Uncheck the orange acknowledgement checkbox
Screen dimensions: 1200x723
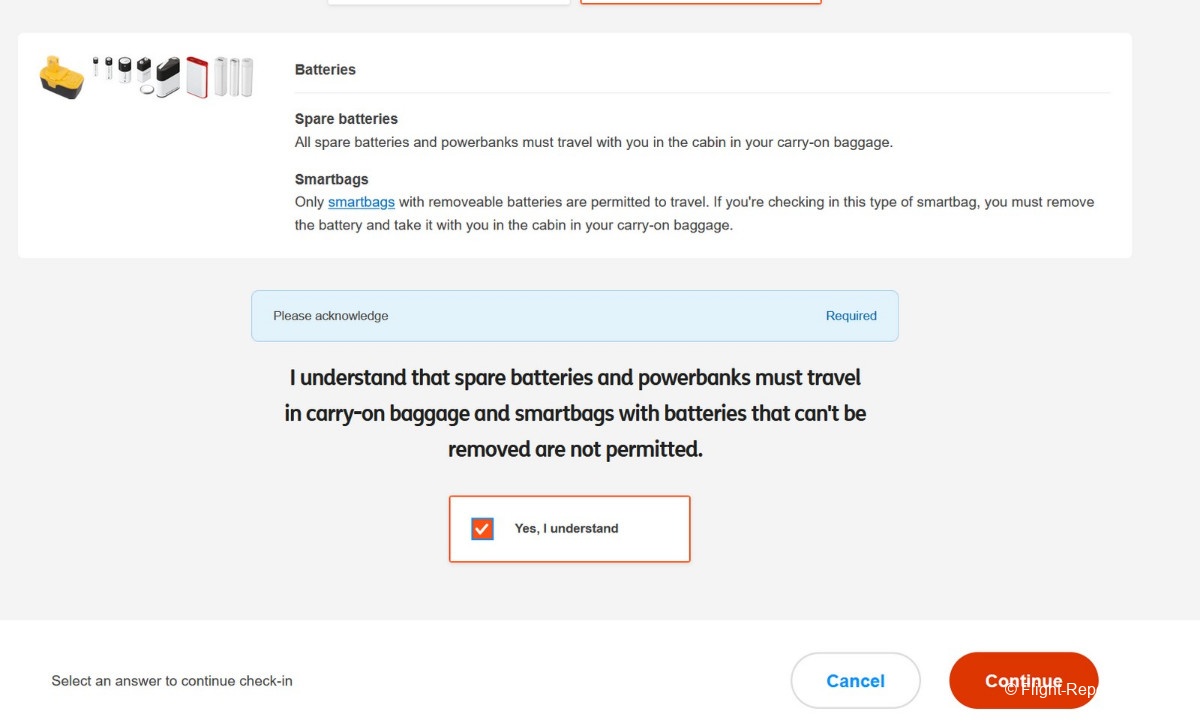[482, 528]
